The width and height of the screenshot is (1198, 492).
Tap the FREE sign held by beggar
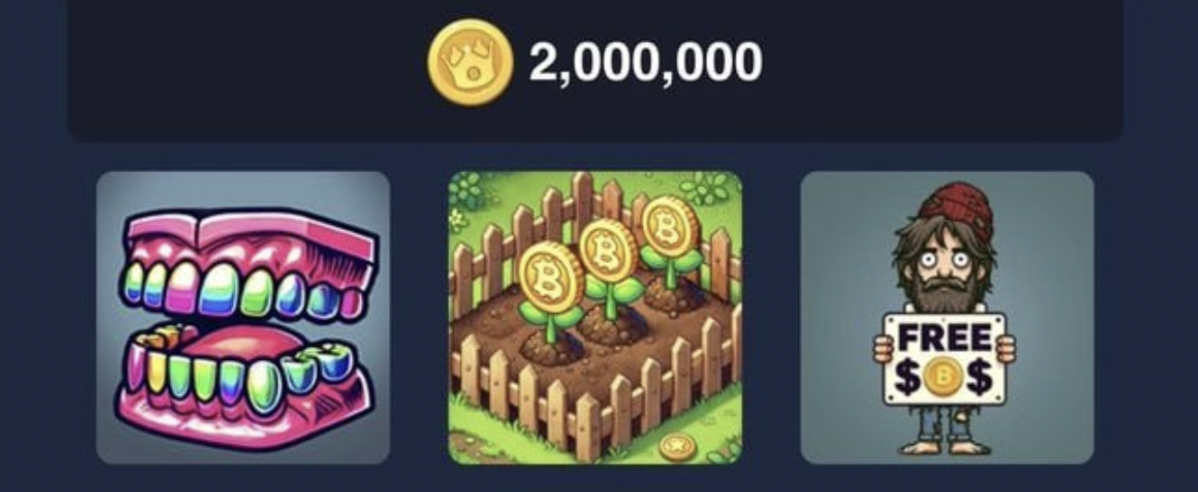coord(944,358)
